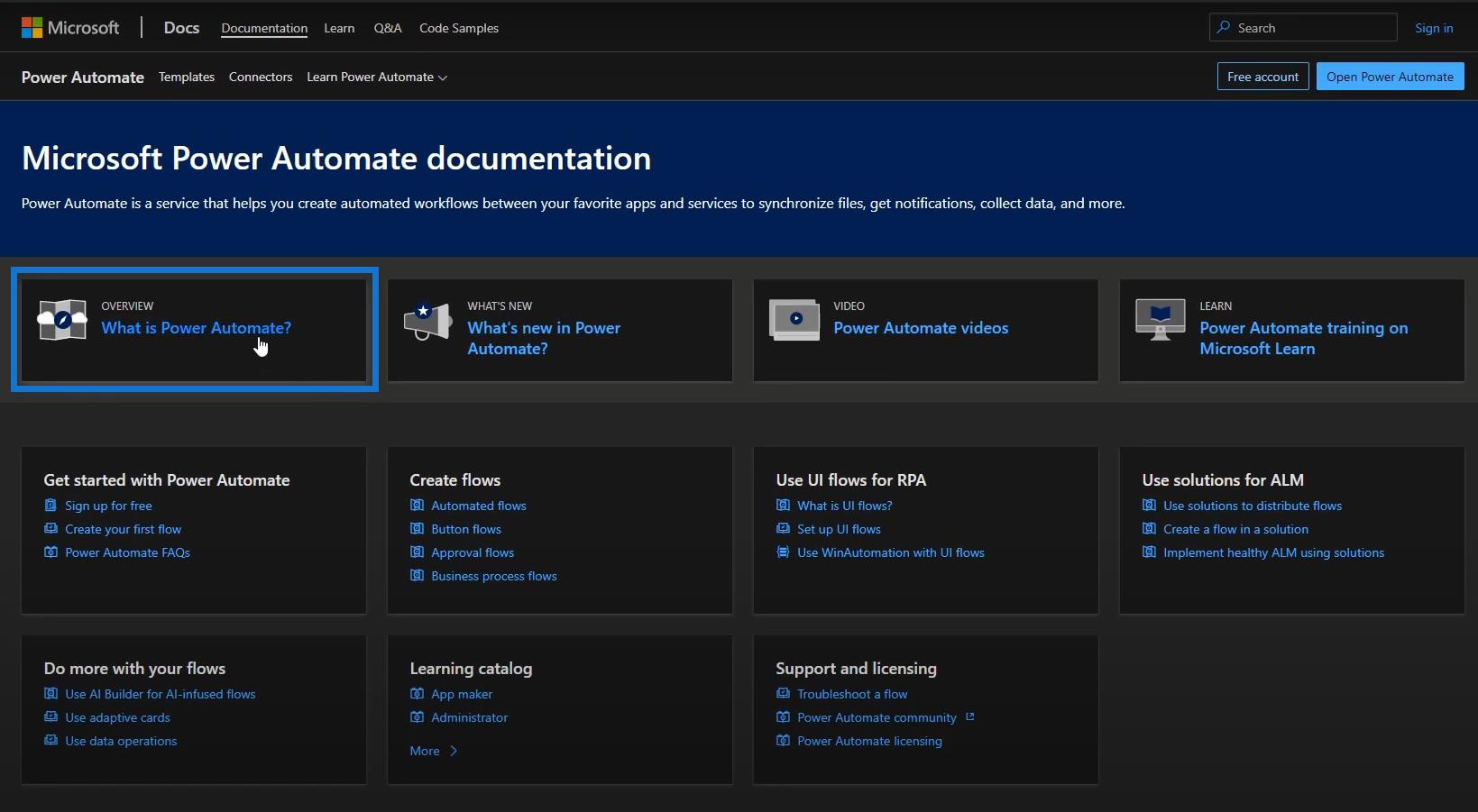The height and width of the screenshot is (812, 1478).
Task: Click the video player card icon
Action: (794, 320)
